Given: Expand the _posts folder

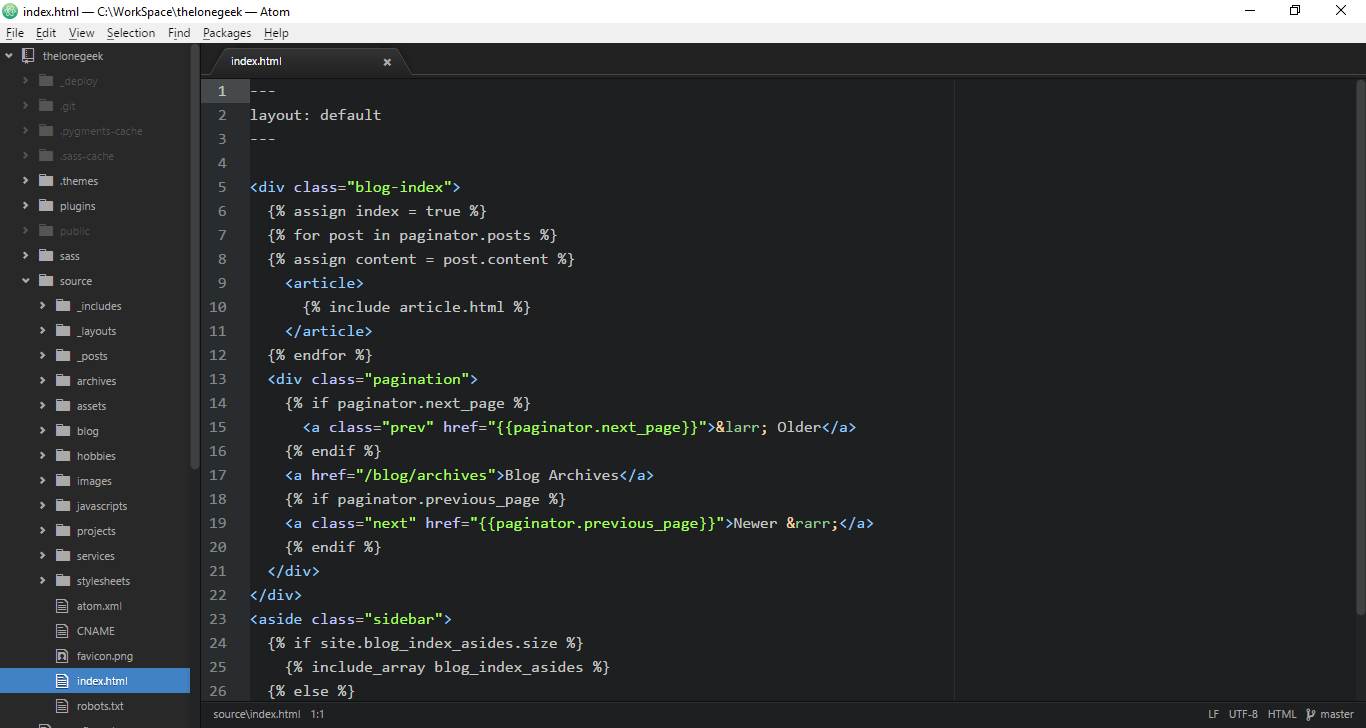Looking at the screenshot, I should [x=44, y=355].
